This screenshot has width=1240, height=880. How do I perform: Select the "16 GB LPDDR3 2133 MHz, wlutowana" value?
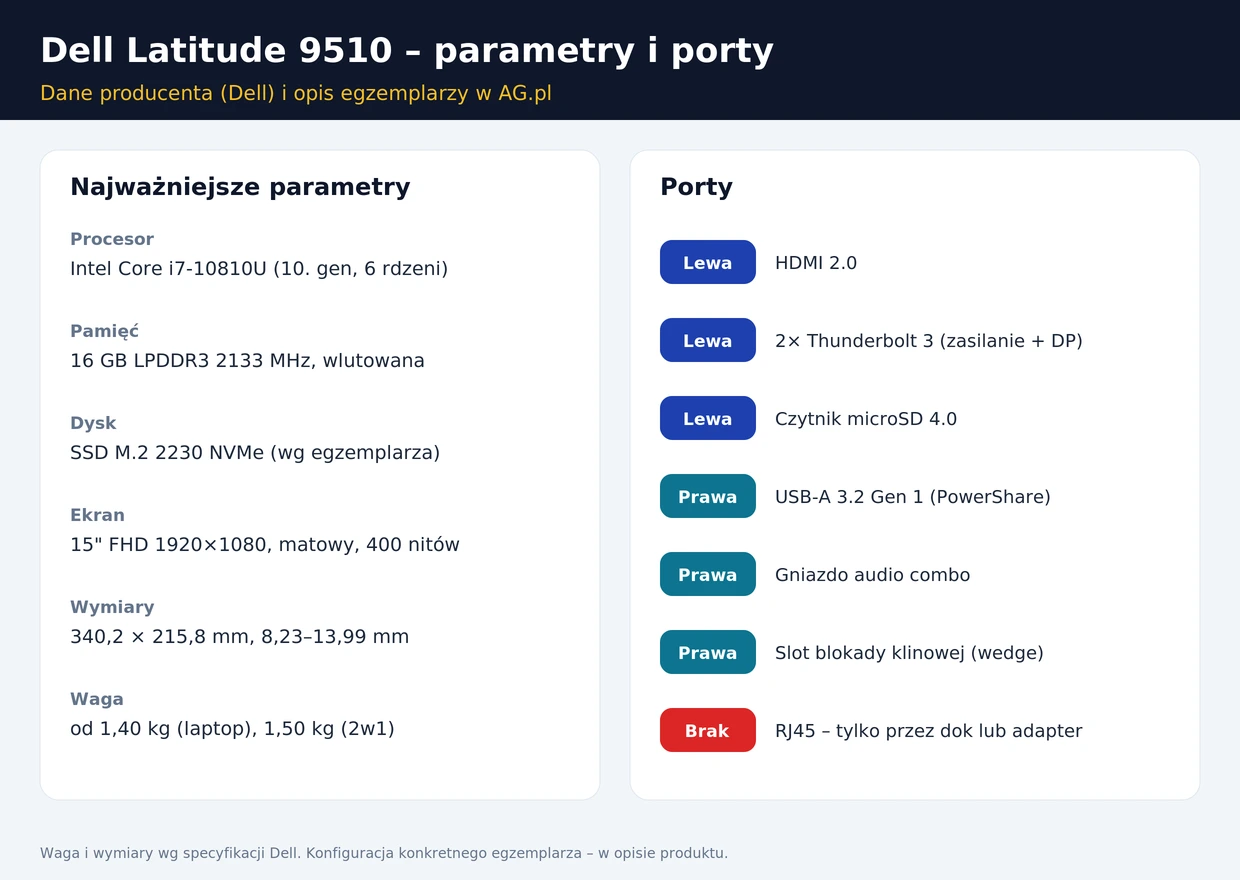tap(247, 361)
